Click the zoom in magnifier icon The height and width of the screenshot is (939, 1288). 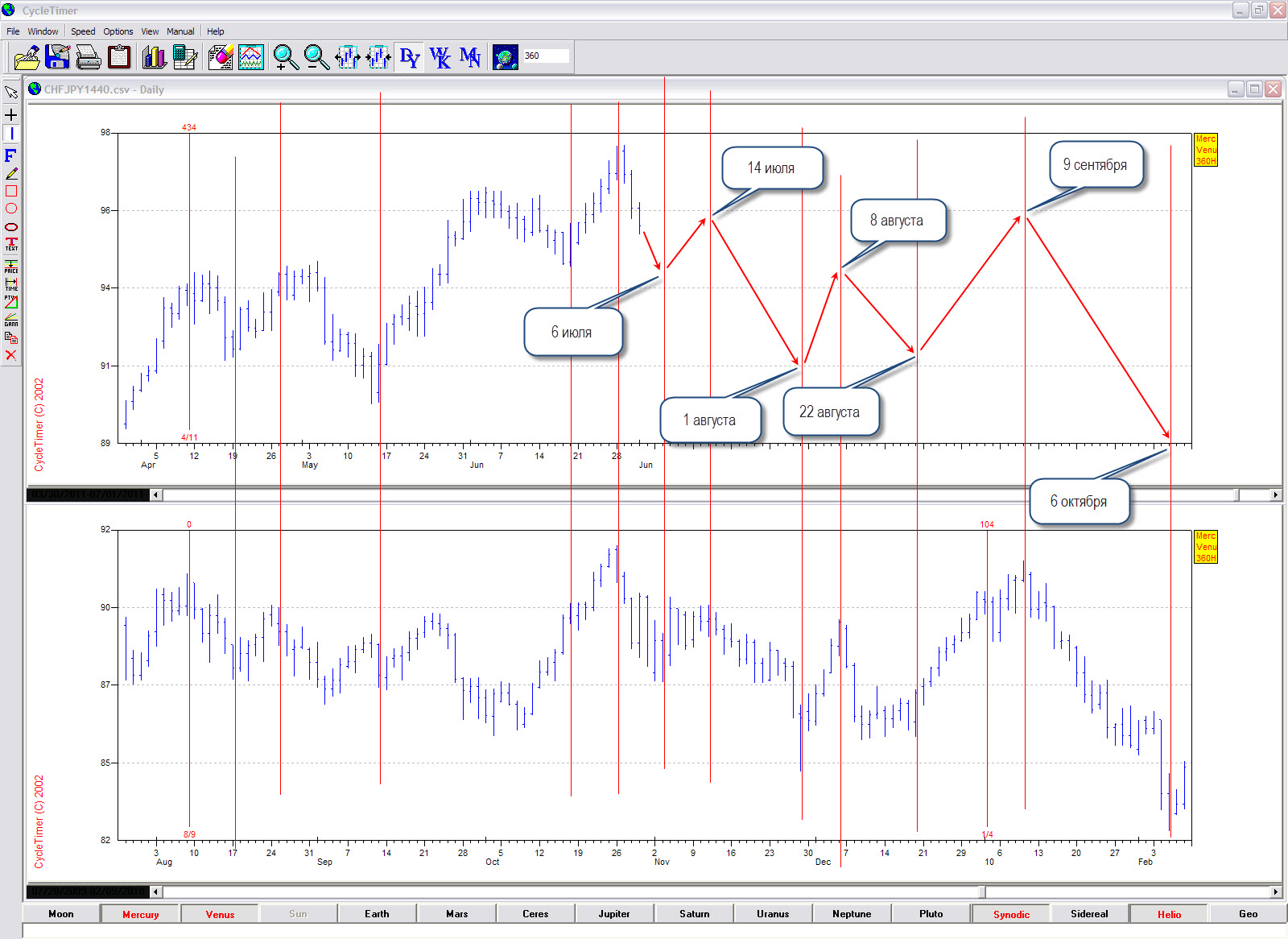[285, 57]
